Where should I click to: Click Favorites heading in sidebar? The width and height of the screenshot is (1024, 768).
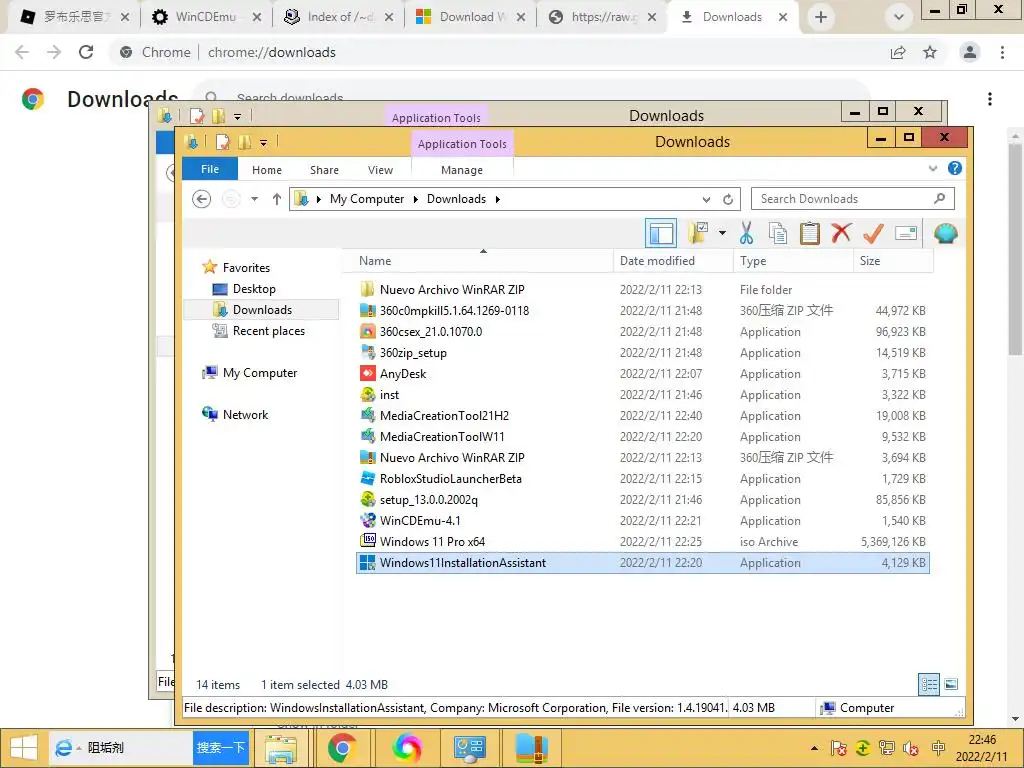pyautogui.click(x=246, y=268)
